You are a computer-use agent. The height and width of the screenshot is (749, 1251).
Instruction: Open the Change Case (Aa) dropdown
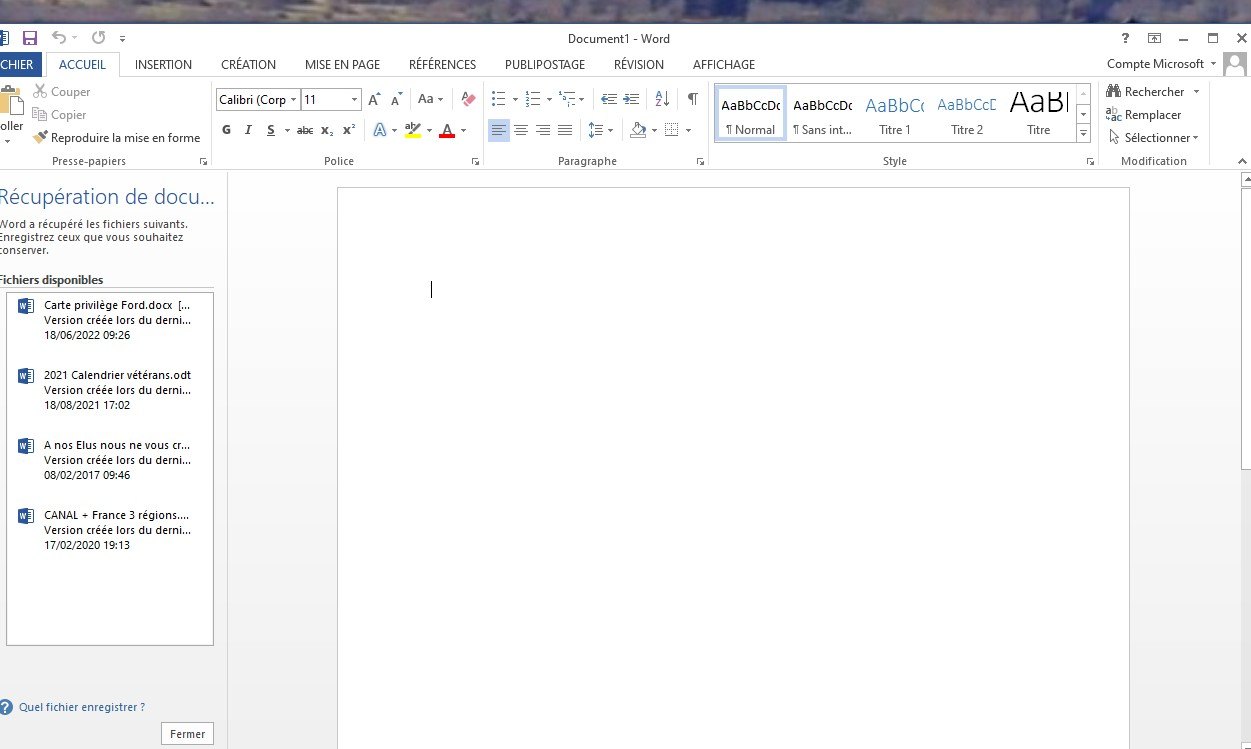click(x=430, y=99)
